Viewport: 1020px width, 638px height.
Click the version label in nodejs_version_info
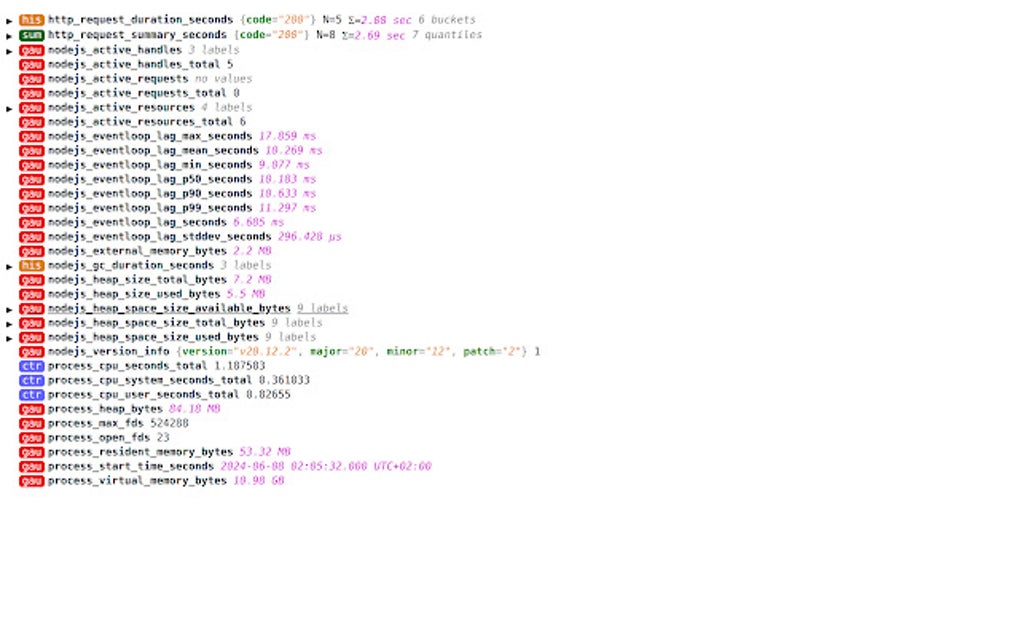pos(204,352)
